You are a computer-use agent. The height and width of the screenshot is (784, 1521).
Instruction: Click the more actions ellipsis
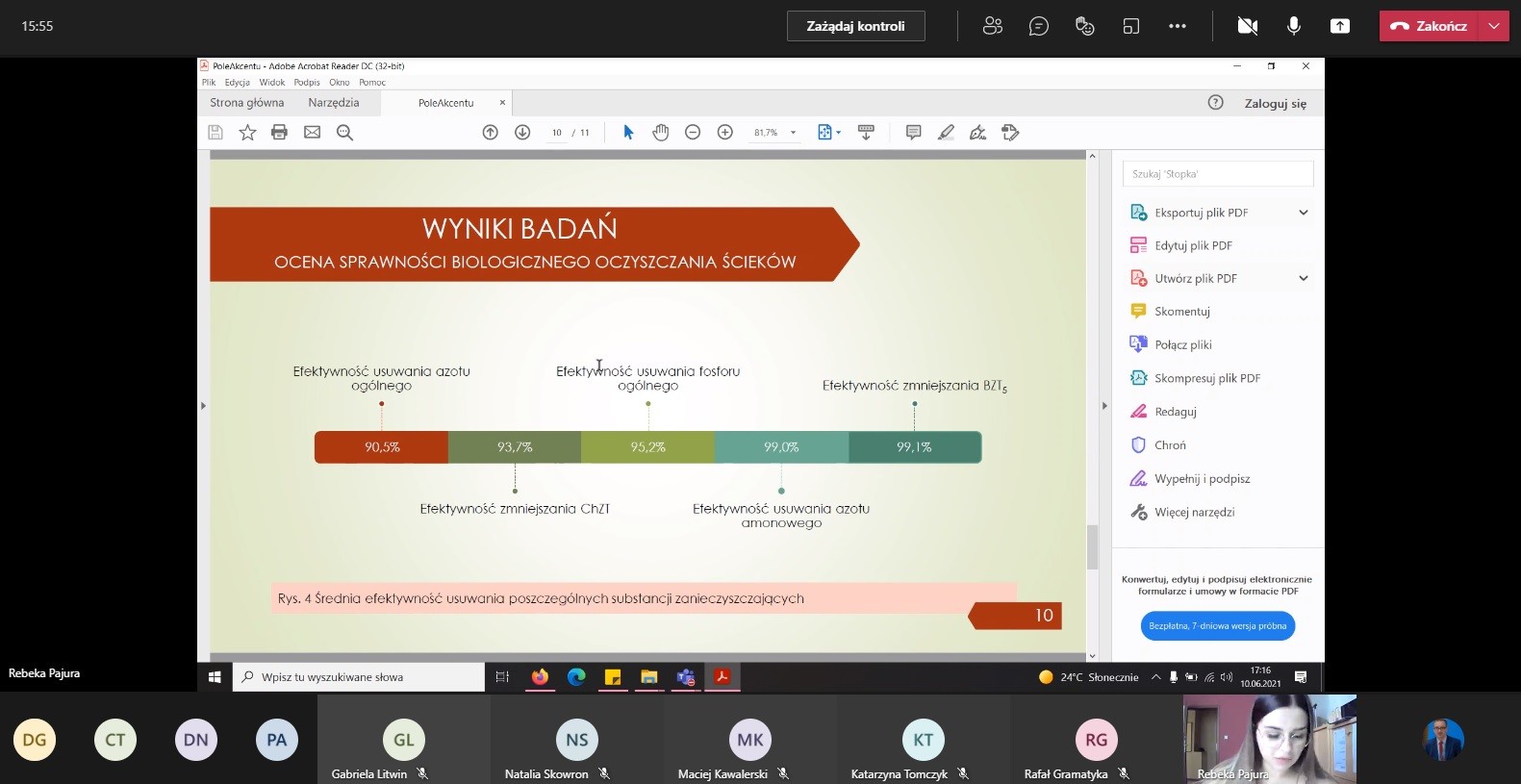pyautogui.click(x=1178, y=26)
